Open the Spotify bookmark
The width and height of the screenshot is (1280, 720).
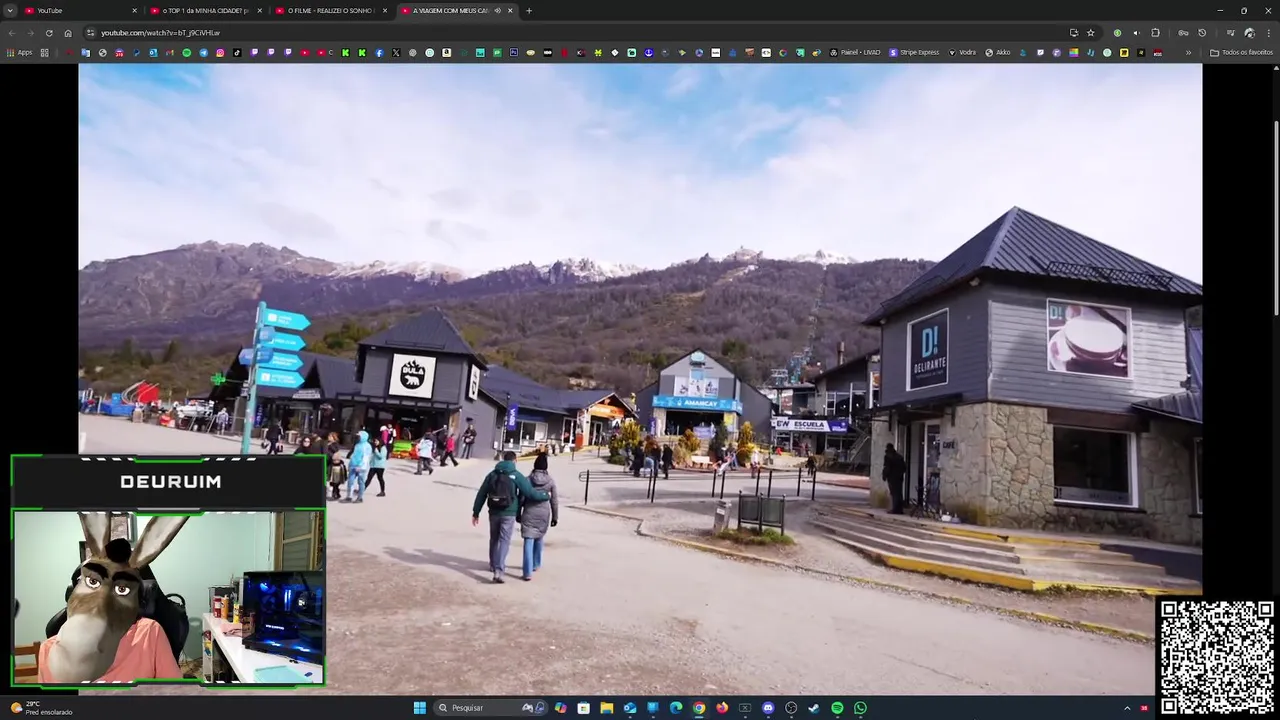pos(186,52)
